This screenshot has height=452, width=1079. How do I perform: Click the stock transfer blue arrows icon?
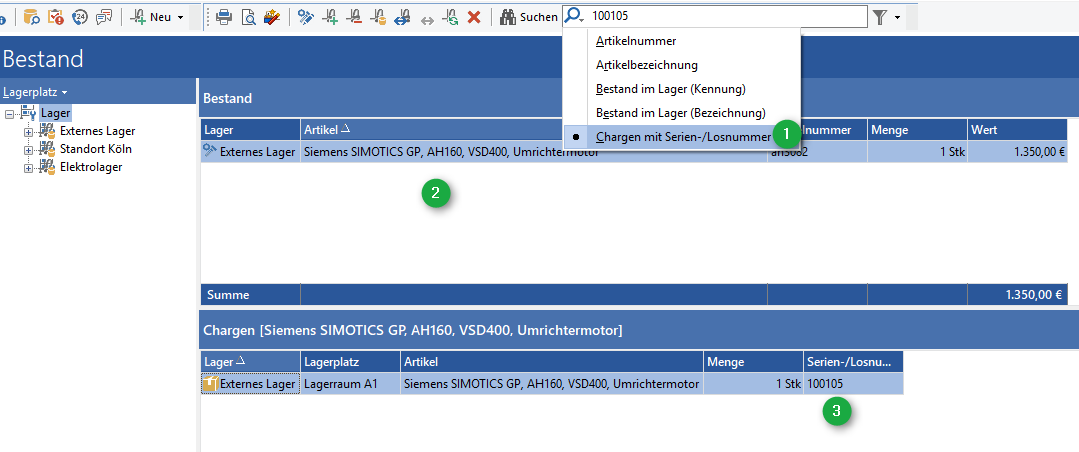(402, 17)
